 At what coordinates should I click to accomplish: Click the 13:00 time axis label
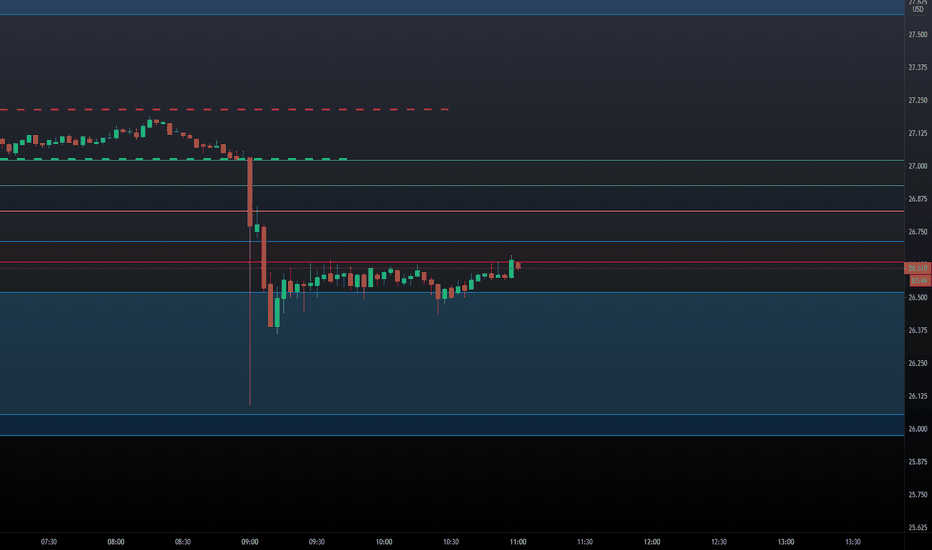(786, 542)
